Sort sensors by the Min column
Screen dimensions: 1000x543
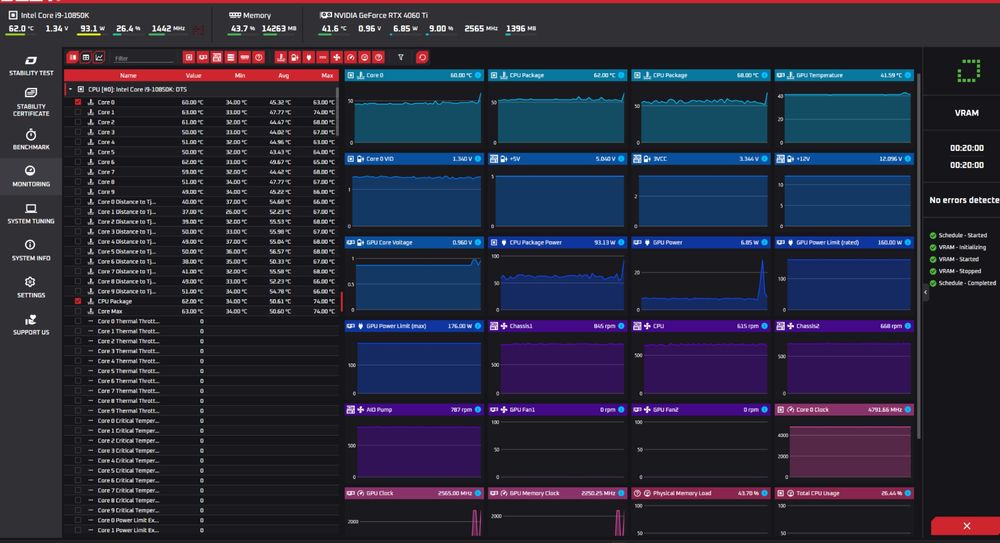tap(240, 75)
